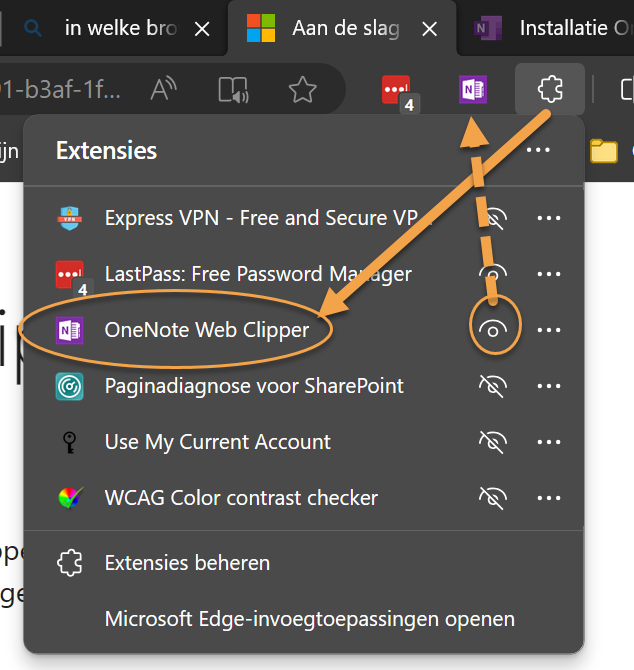Open more actions for OneNote Web Clipper

pos(549,330)
